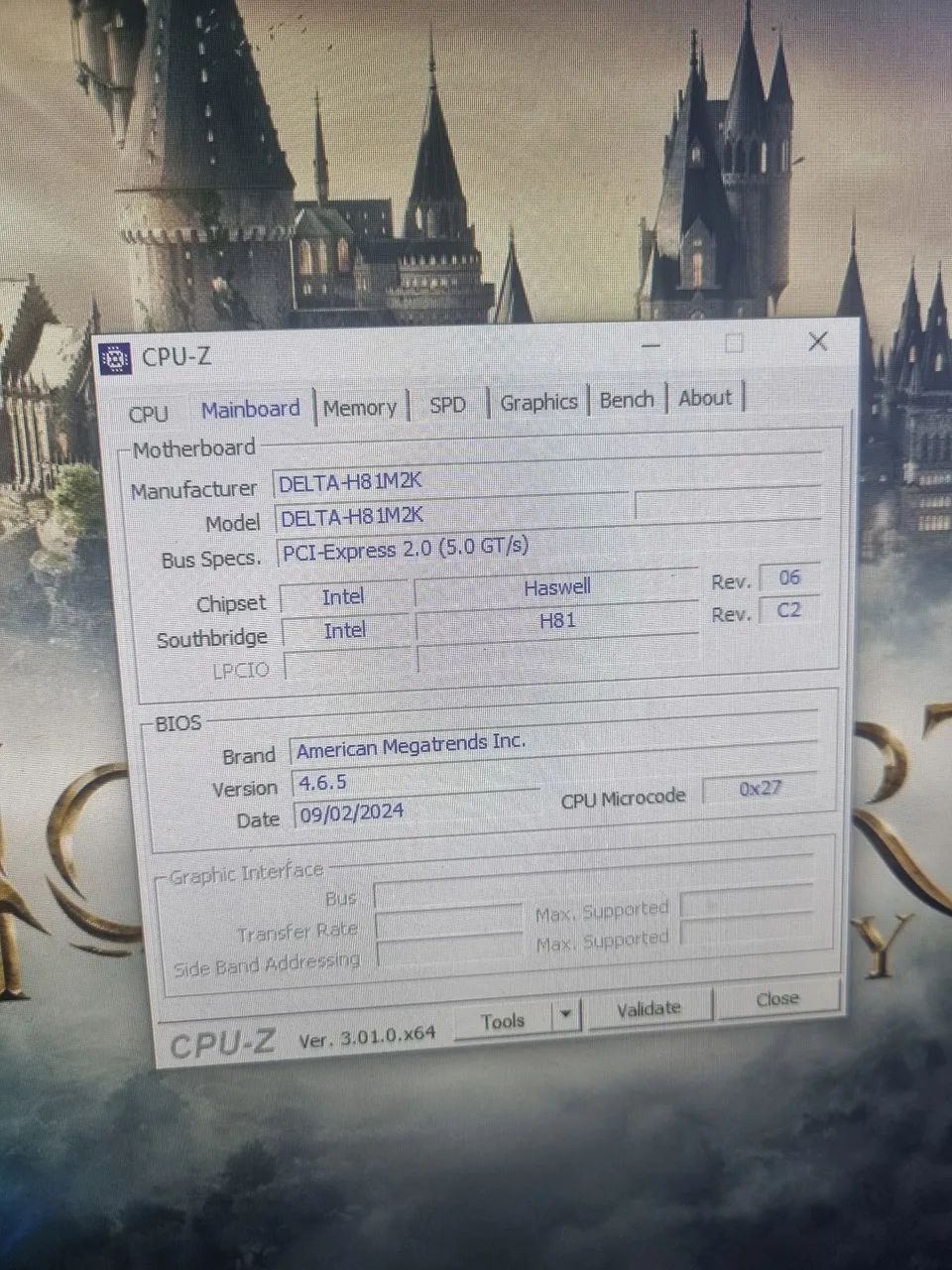The width and height of the screenshot is (952, 1270).
Task: Click the Chipset Intel field
Action: coord(343,596)
